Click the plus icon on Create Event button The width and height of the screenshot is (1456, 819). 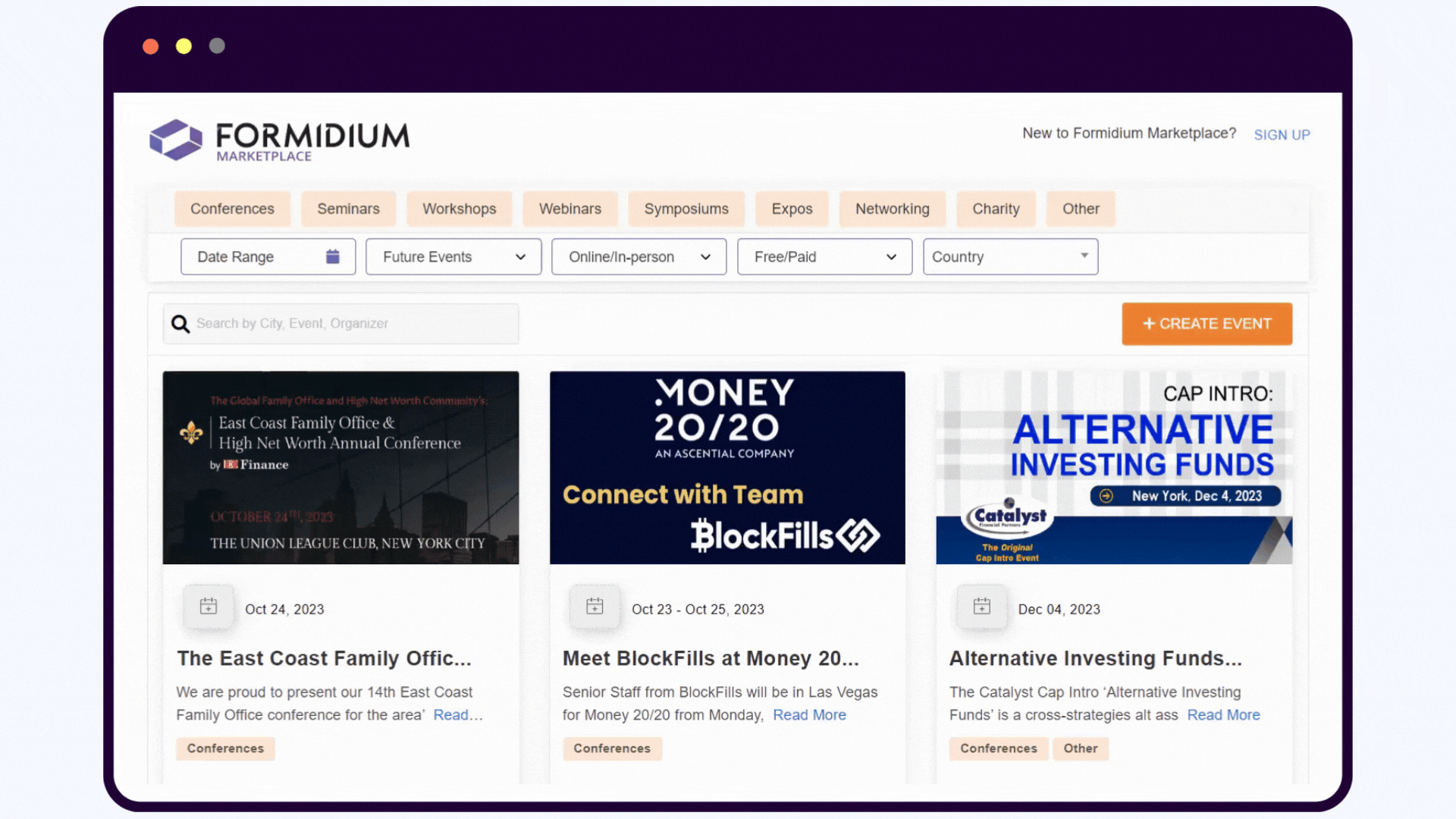click(x=1150, y=324)
